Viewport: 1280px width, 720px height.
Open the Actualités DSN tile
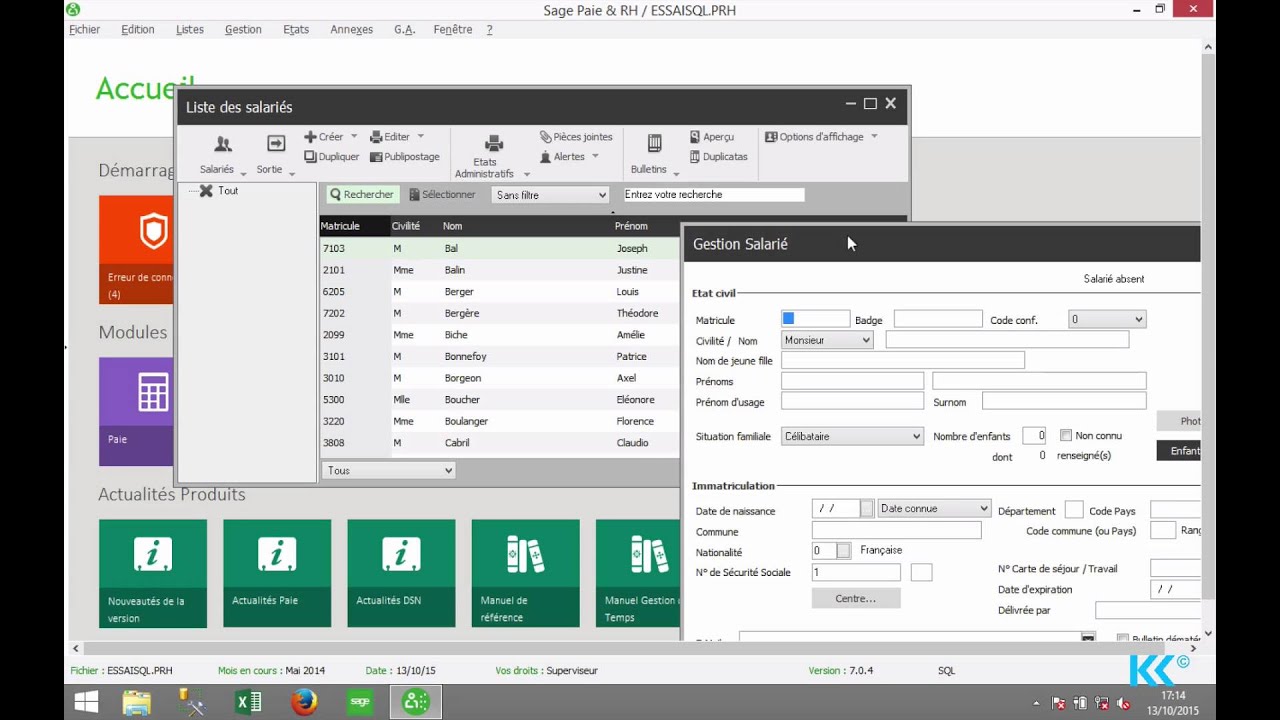click(401, 573)
